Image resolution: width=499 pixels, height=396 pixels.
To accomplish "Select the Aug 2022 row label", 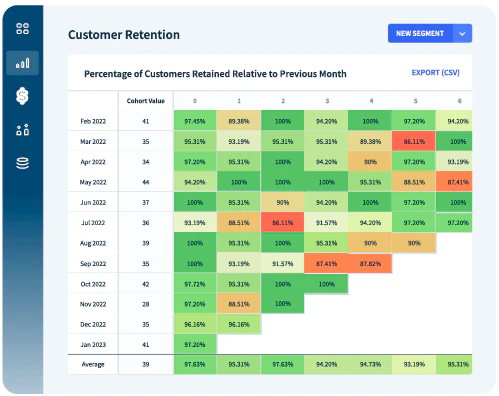I will pyautogui.click(x=93, y=243).
